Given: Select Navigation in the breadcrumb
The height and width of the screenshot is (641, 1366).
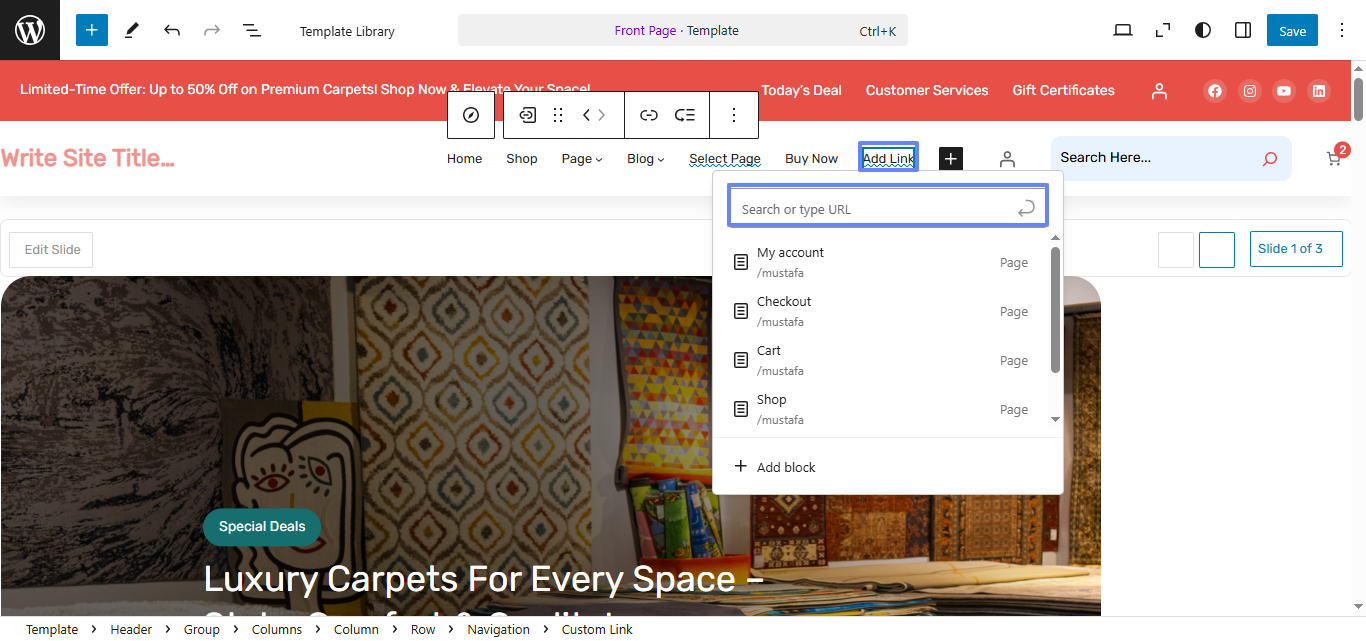Looking at the screenshot, I should coord(498,630).
